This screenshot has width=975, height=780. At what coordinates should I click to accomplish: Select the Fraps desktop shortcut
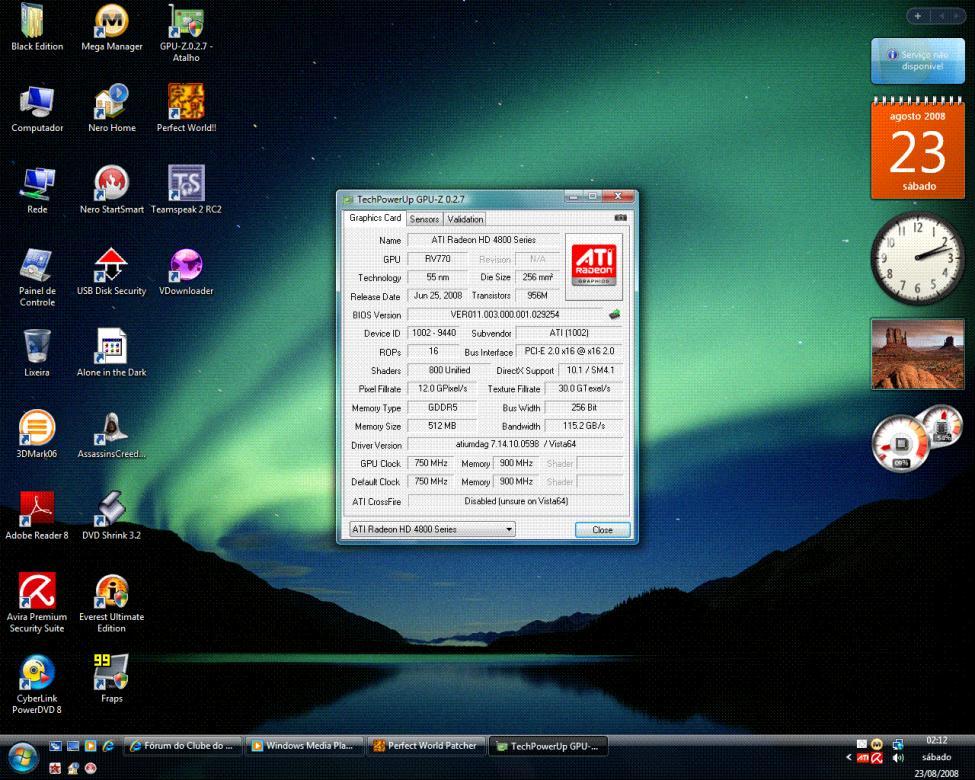(x=112, y=679)
